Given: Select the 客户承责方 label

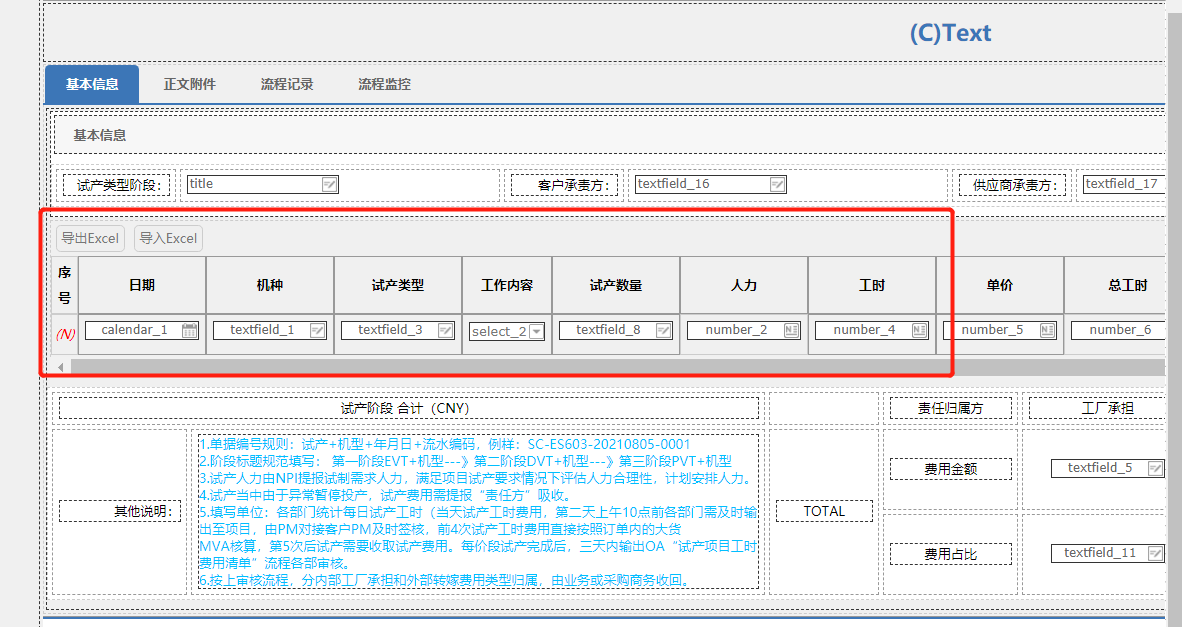Looking at the screenshot, I should click(x=565, y=185).
